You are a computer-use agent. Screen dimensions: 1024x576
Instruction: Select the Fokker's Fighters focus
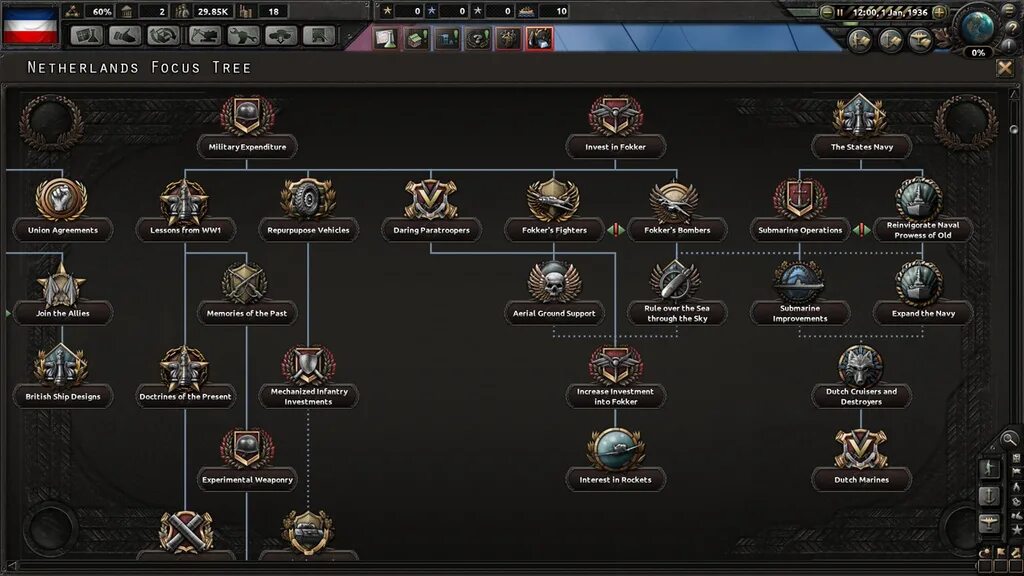point(554,210)
